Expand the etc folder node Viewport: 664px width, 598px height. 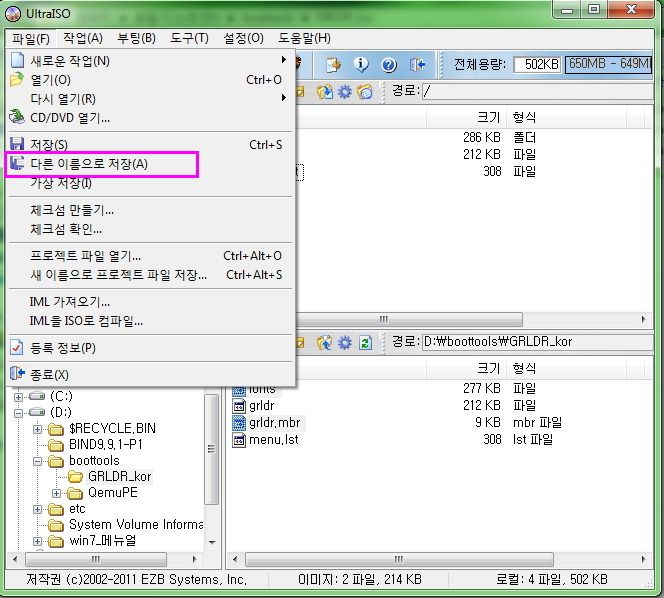click(x=37, y=509)
